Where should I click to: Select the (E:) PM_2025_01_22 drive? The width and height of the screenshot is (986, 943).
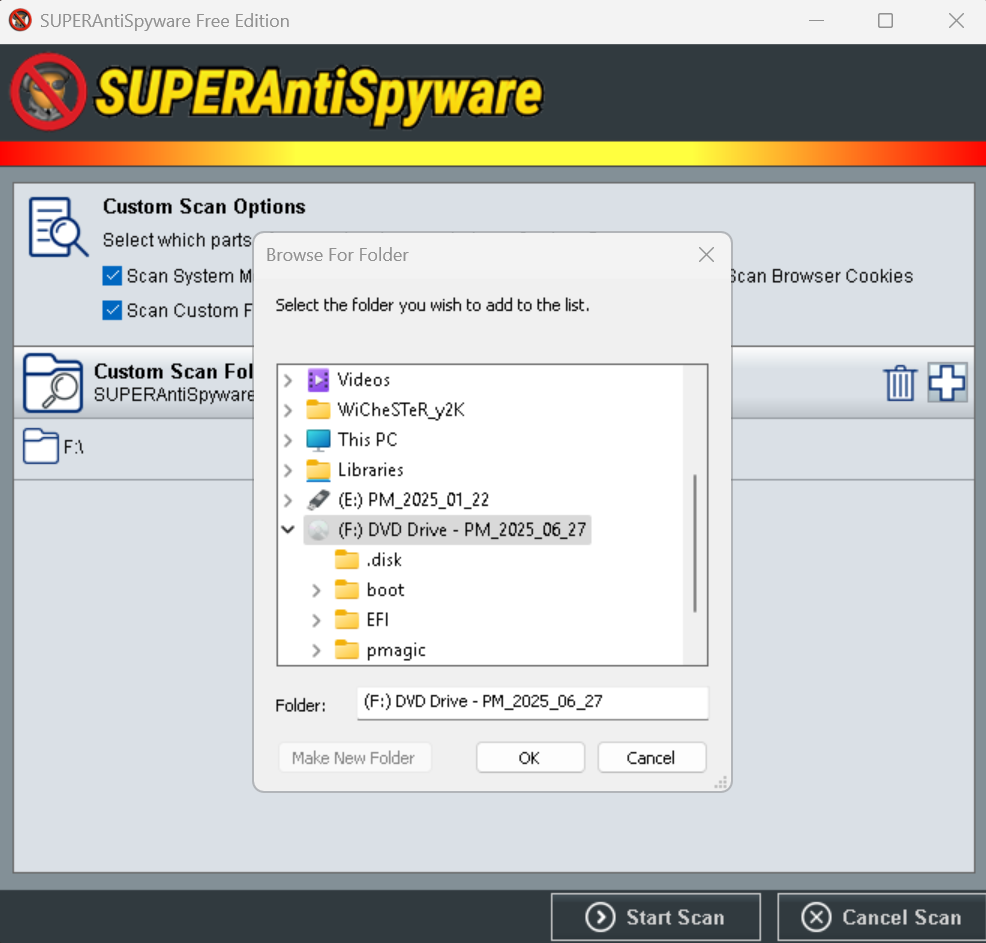(413, 500)
